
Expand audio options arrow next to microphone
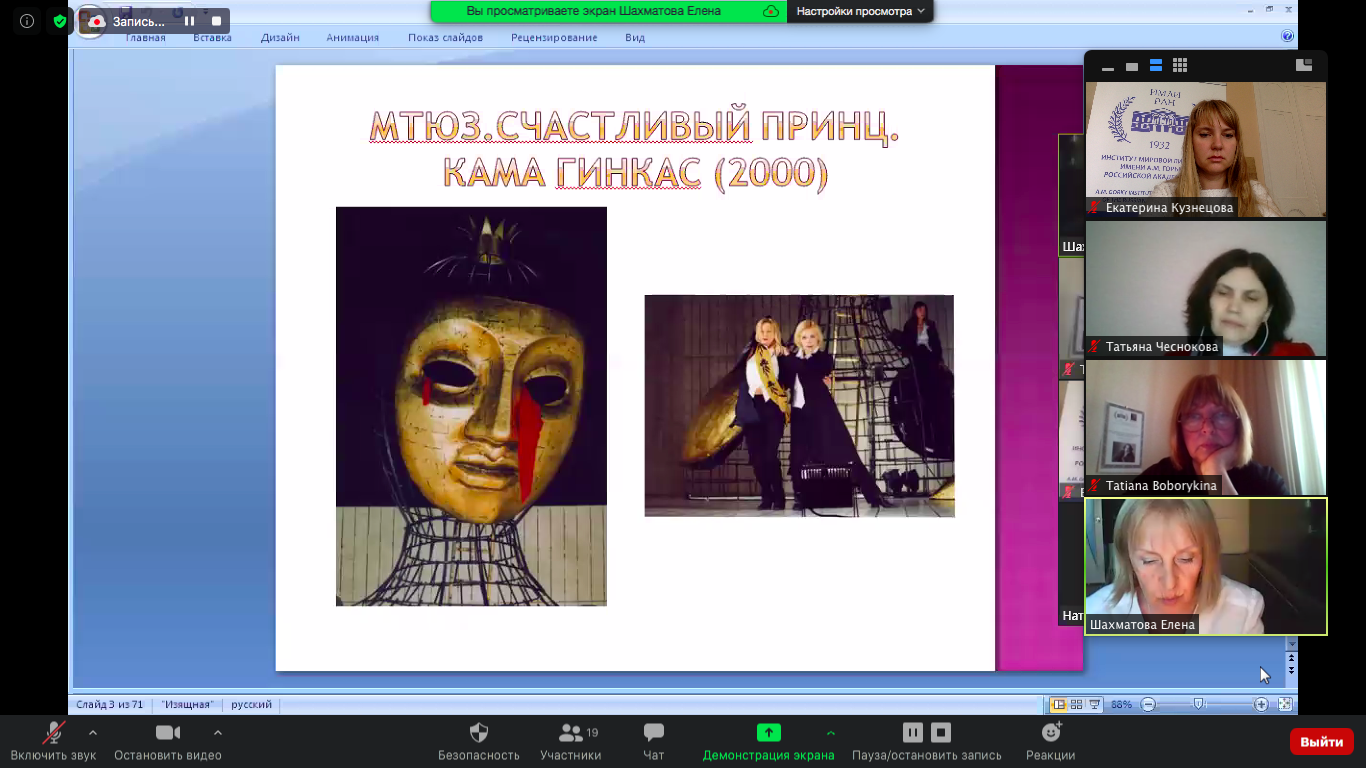coord(93,732)
